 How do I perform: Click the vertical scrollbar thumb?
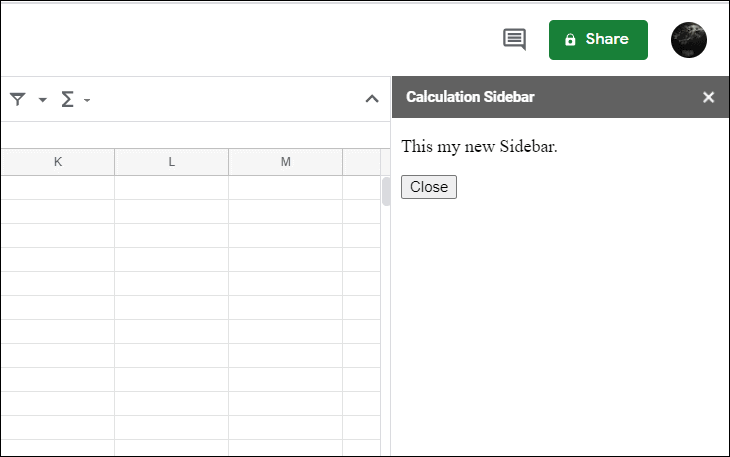385,192
